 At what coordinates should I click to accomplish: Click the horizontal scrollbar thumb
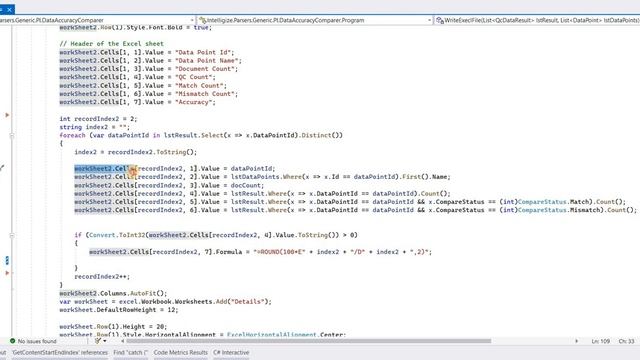[x=309, y=341]
